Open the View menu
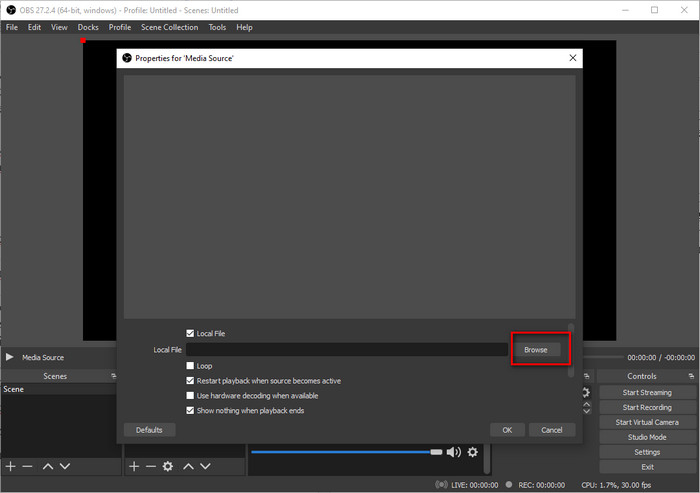700x493 pixels. click(59, 27)
